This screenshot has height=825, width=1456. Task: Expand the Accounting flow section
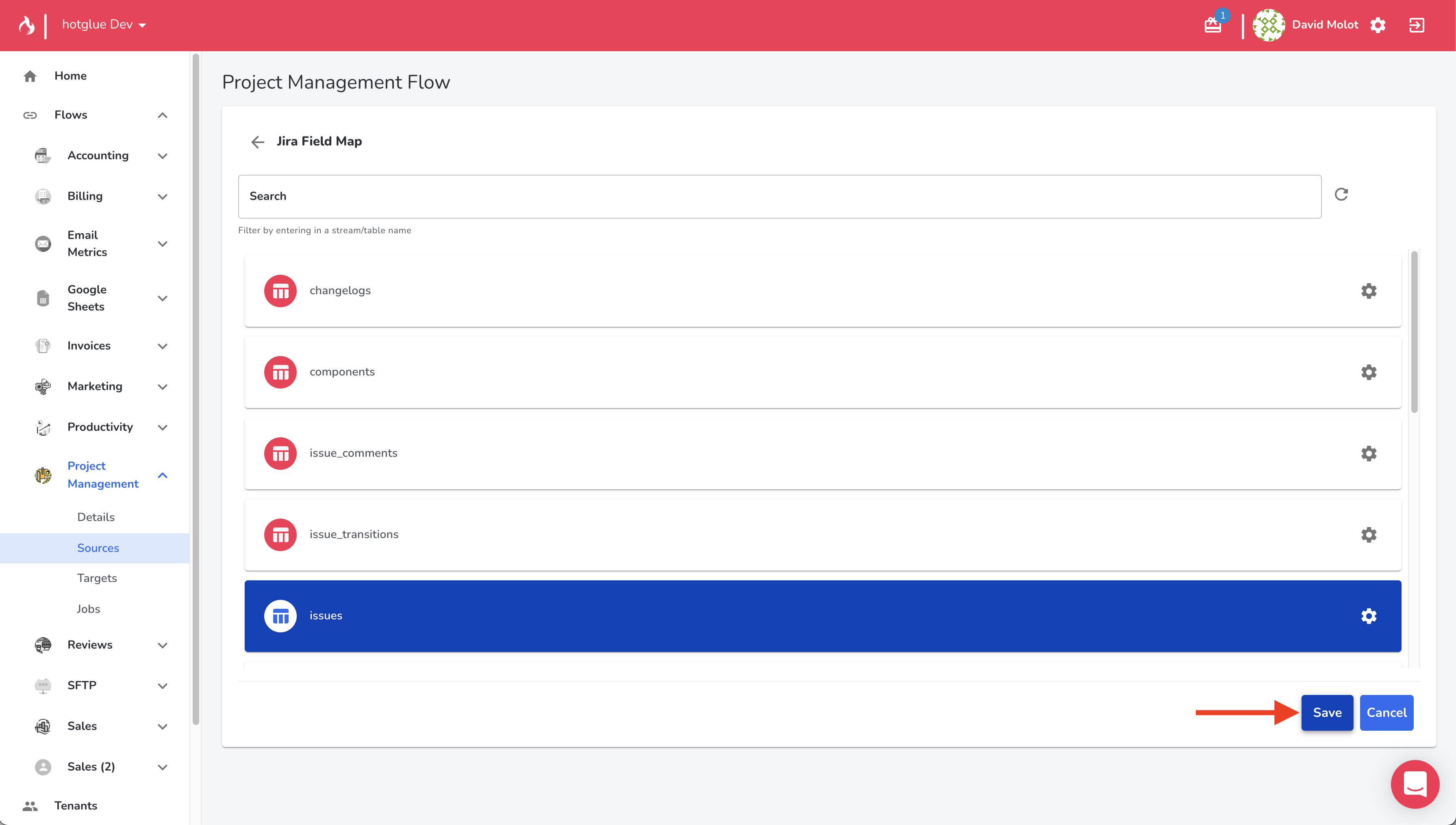(x=163, y=156)
